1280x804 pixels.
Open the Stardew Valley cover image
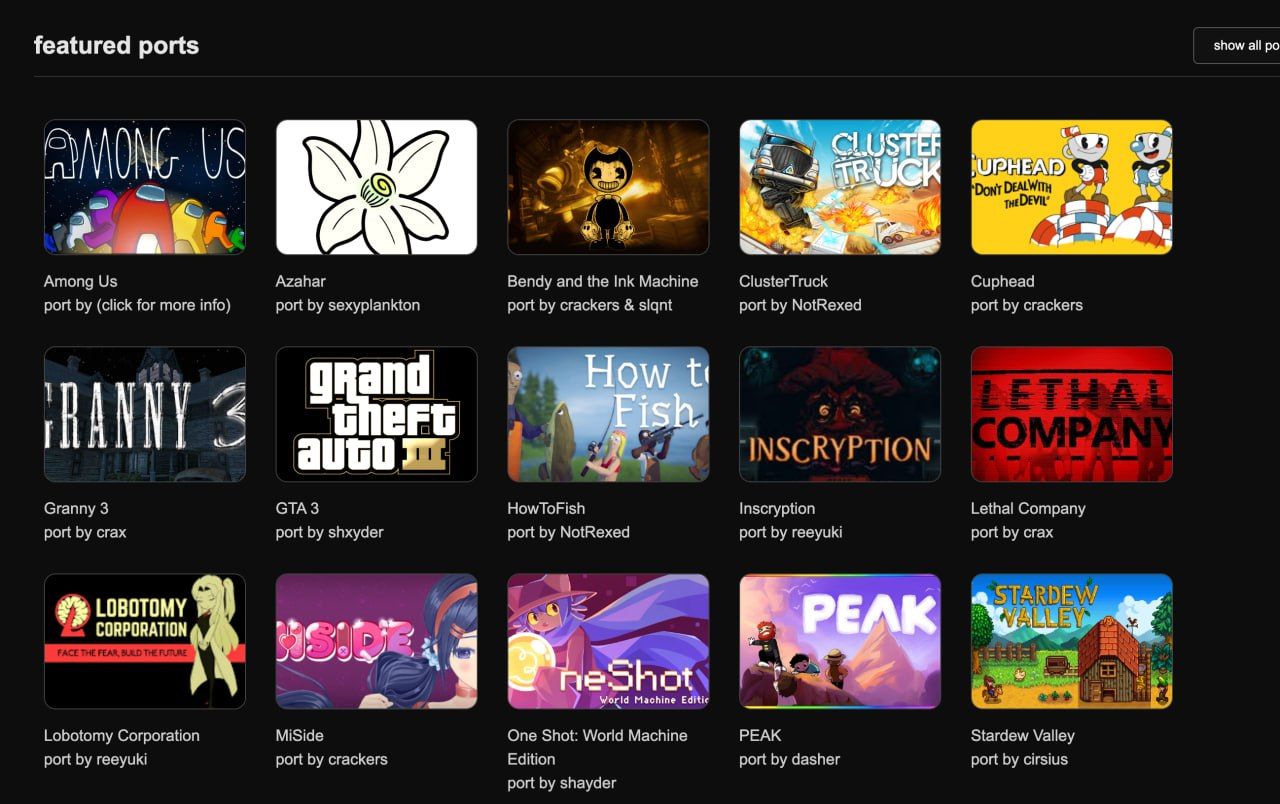pyautogui.click(x=1072, y=641)
